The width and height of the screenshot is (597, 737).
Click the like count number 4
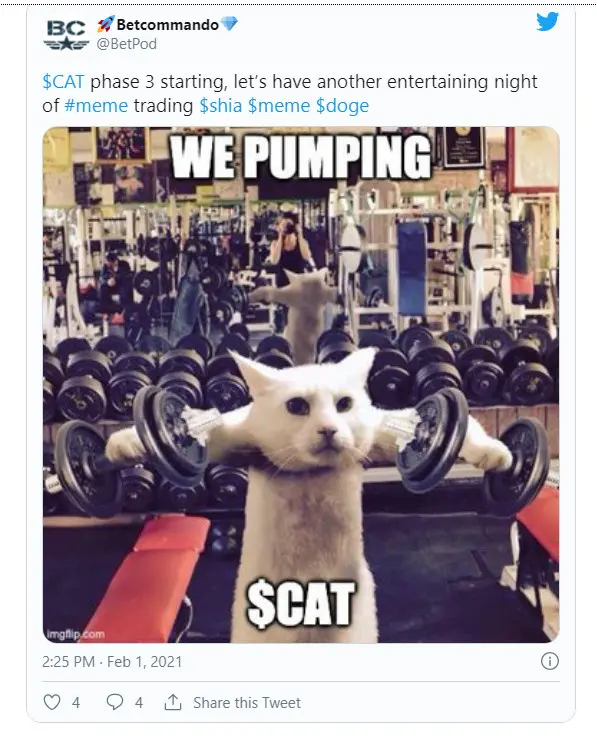tap(76, 703)
